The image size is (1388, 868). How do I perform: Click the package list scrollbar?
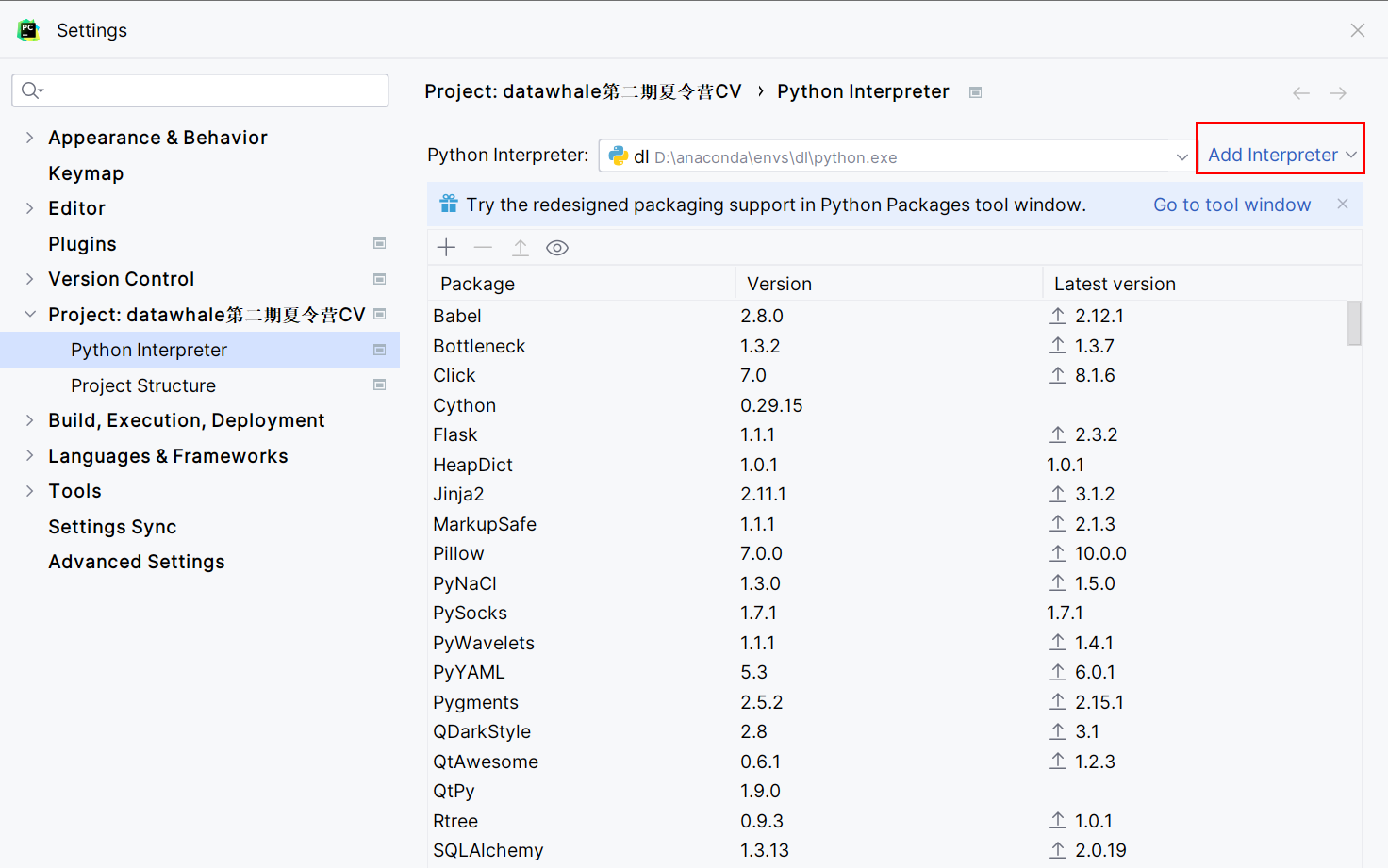[1354, 323]
